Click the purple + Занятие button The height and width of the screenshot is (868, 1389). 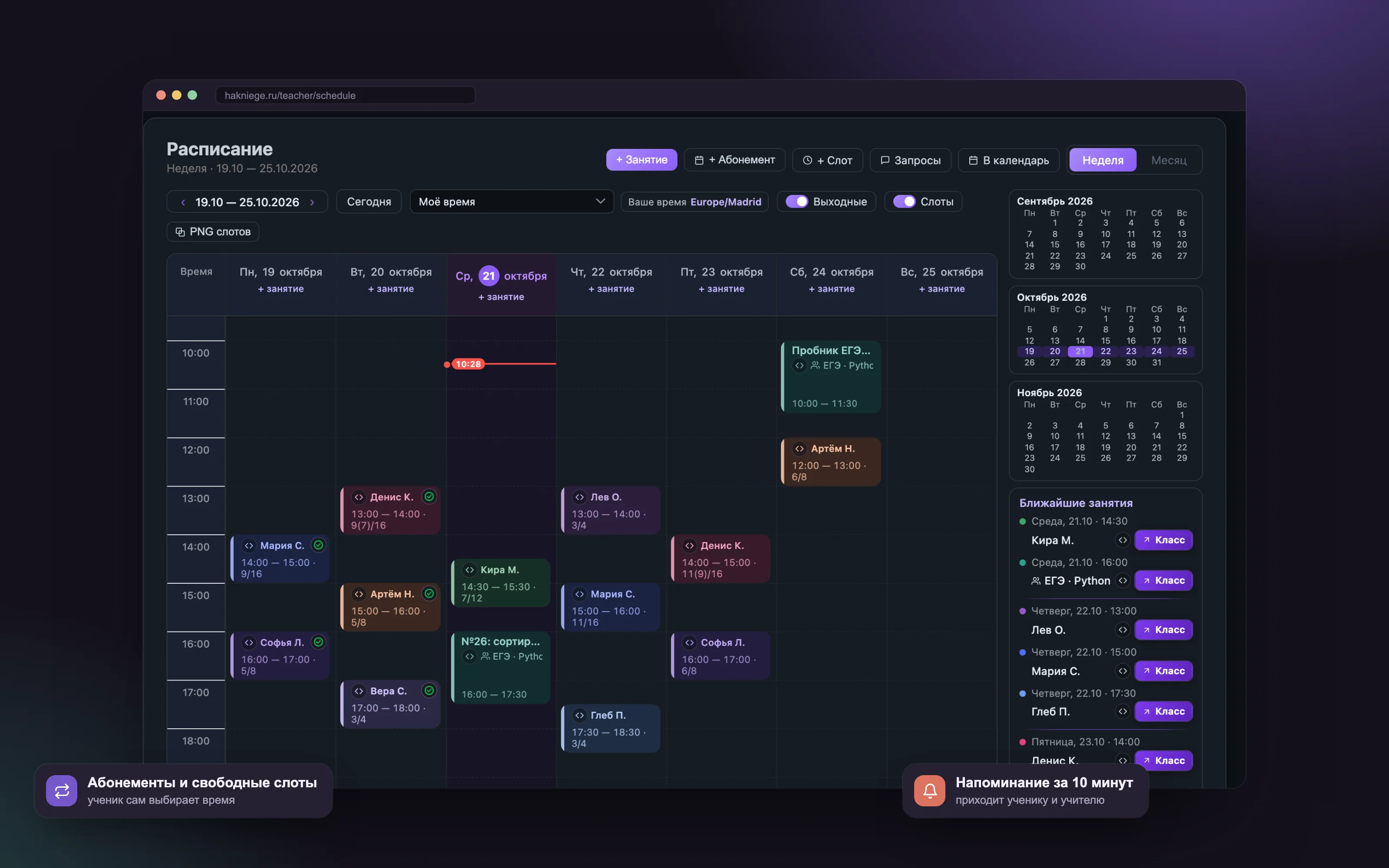641,160
